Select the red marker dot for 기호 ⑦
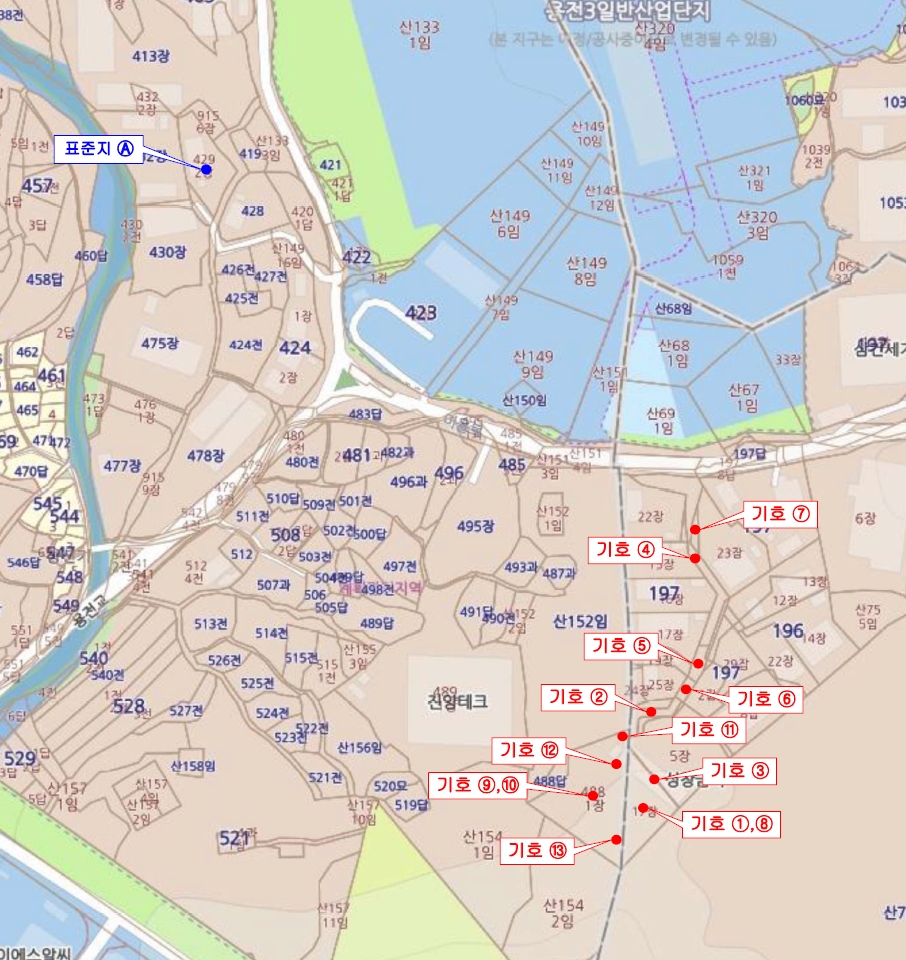The height and width of the screenshot is (960, 906). coord(695,529)
